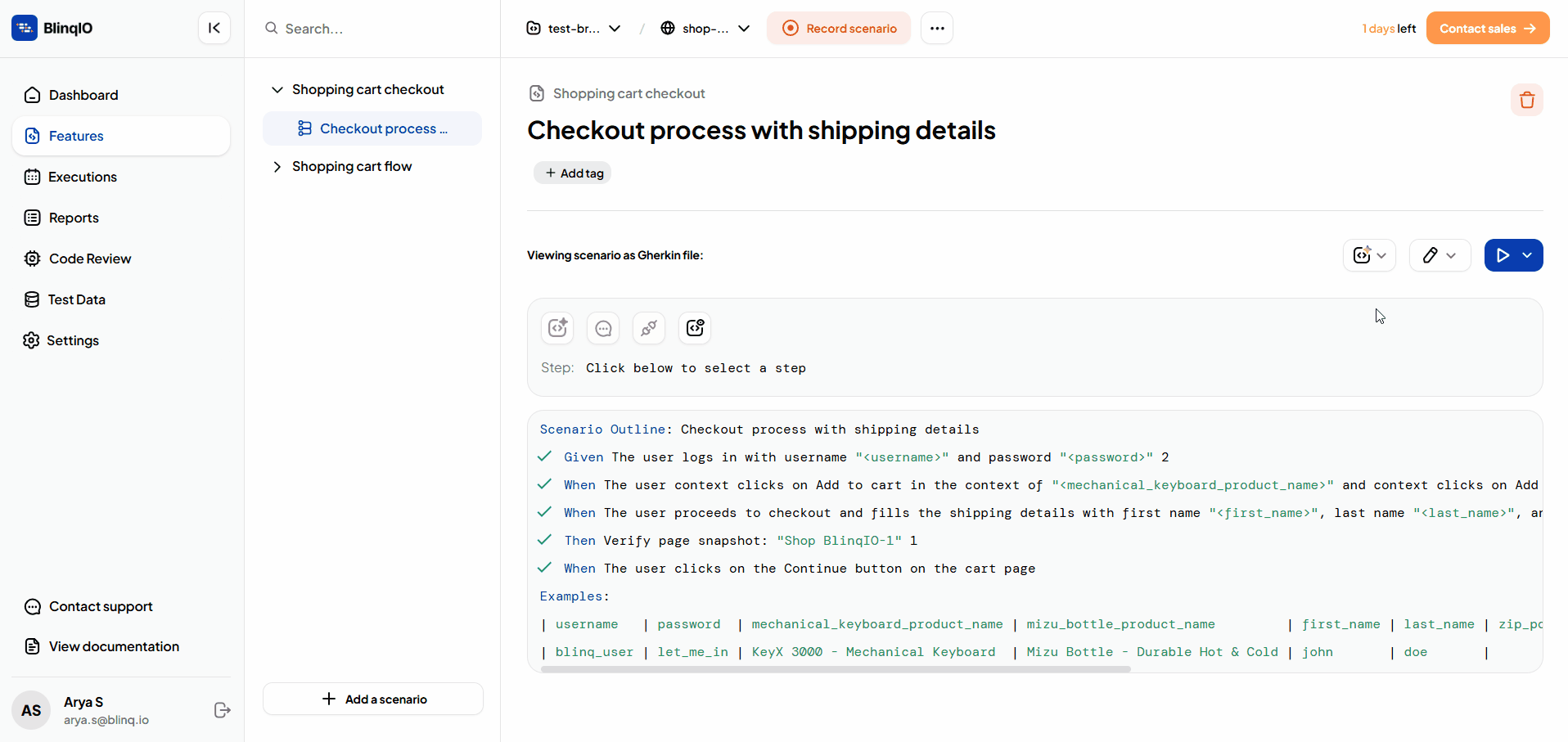Click the search magnifier icon
Viewport: 1568px width, 742px height.
tap(271, 28)
